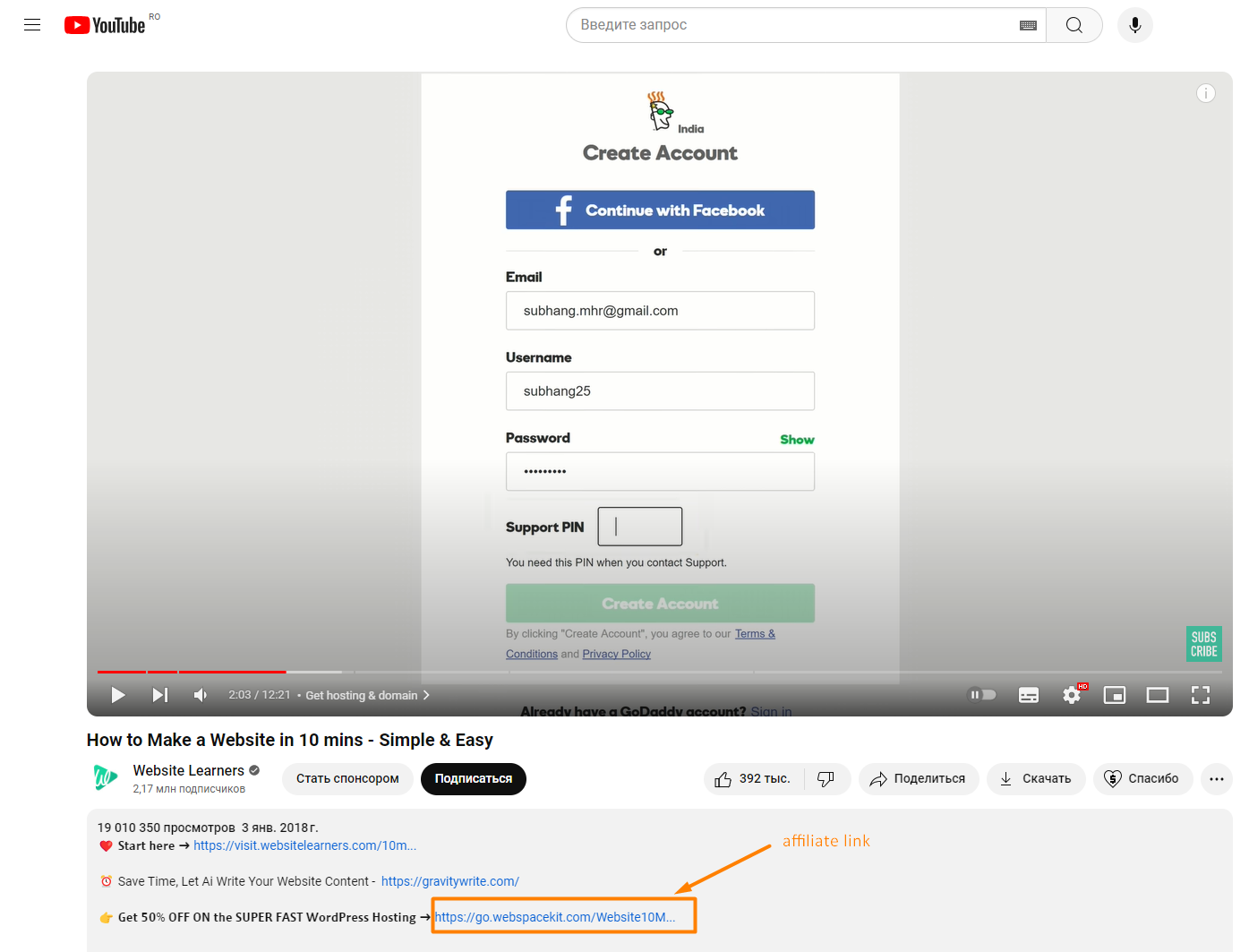This screenshot has height=952, width=1249.
Task: Open the gravitywrite.com link in the description
Action: coord(450,881)
